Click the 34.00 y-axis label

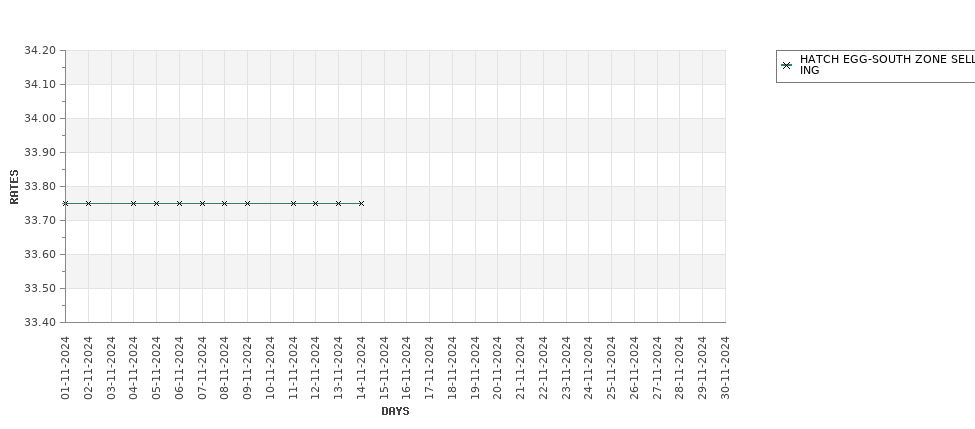[x=40, y=118]
